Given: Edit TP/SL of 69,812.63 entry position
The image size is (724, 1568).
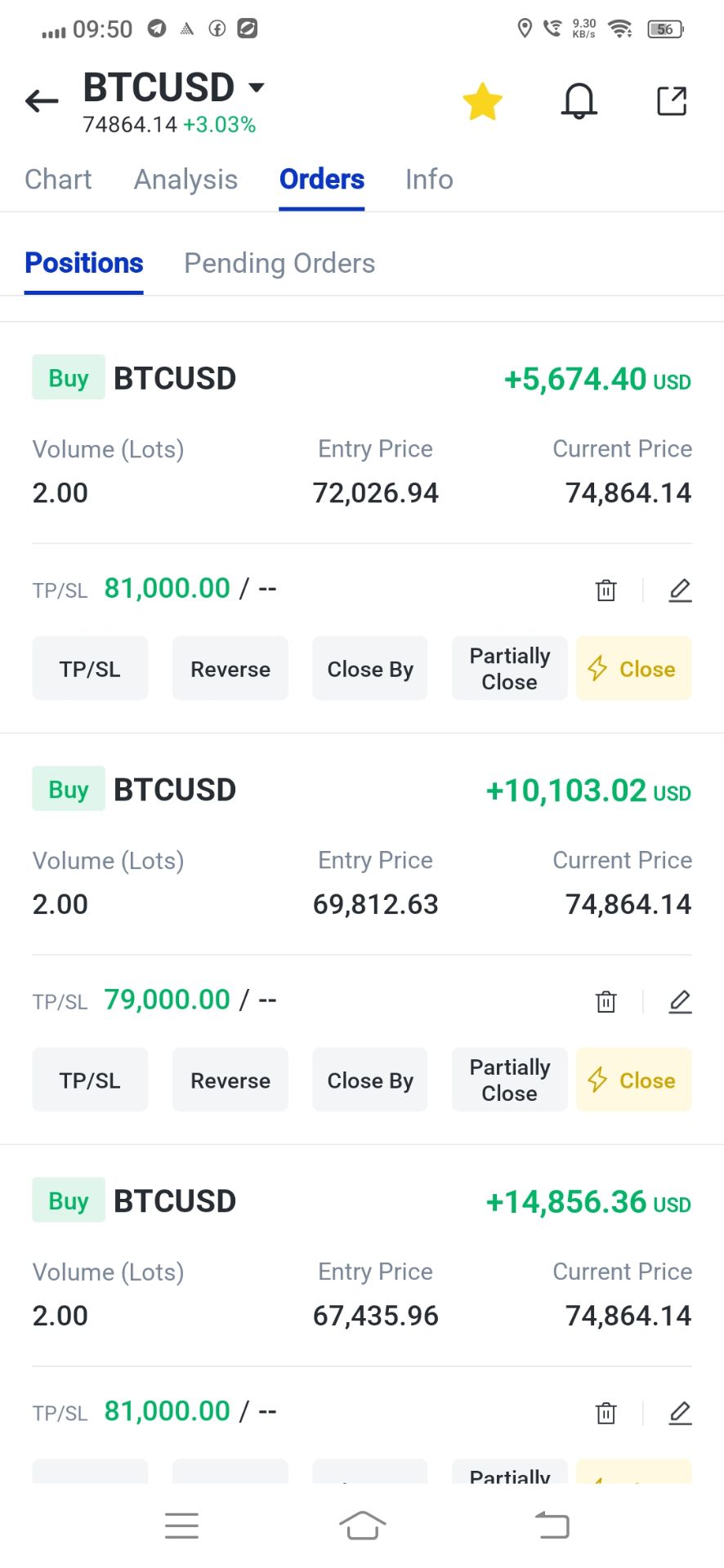Looking at the screenshot, I should [680, 1001].
